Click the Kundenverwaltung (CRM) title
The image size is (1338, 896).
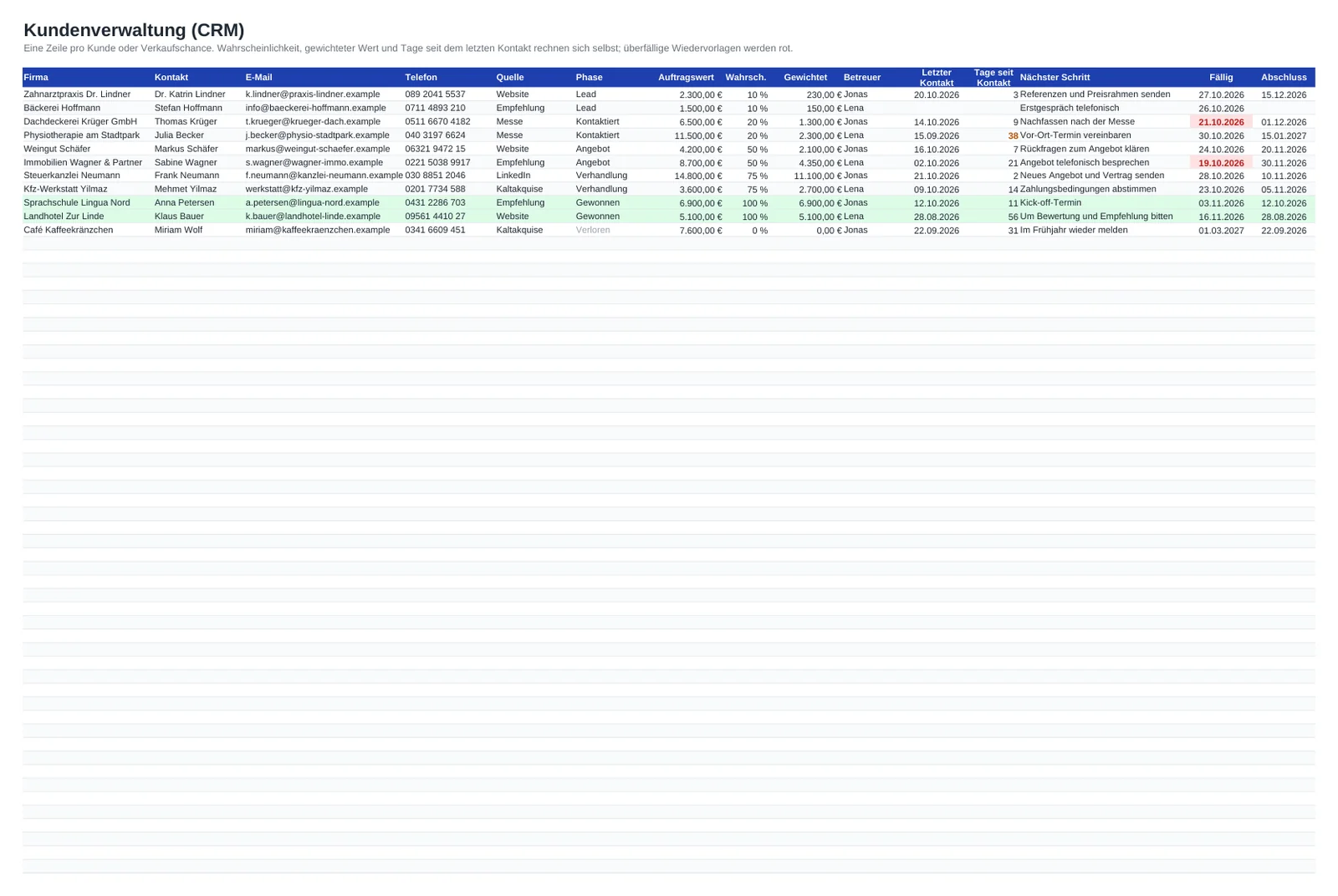[x=134, y=30]
